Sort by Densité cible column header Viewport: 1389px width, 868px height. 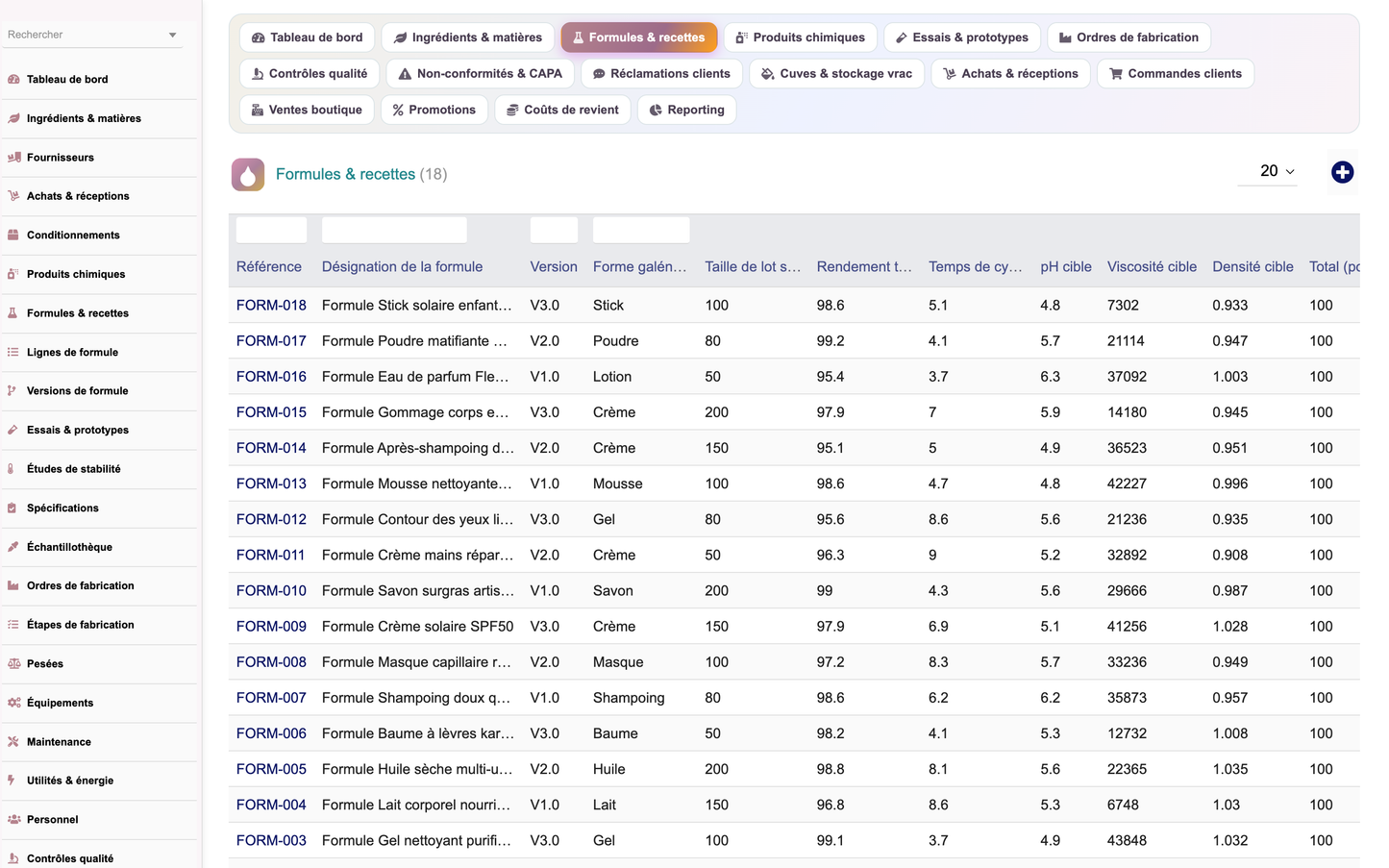[x=1253, y=267]
